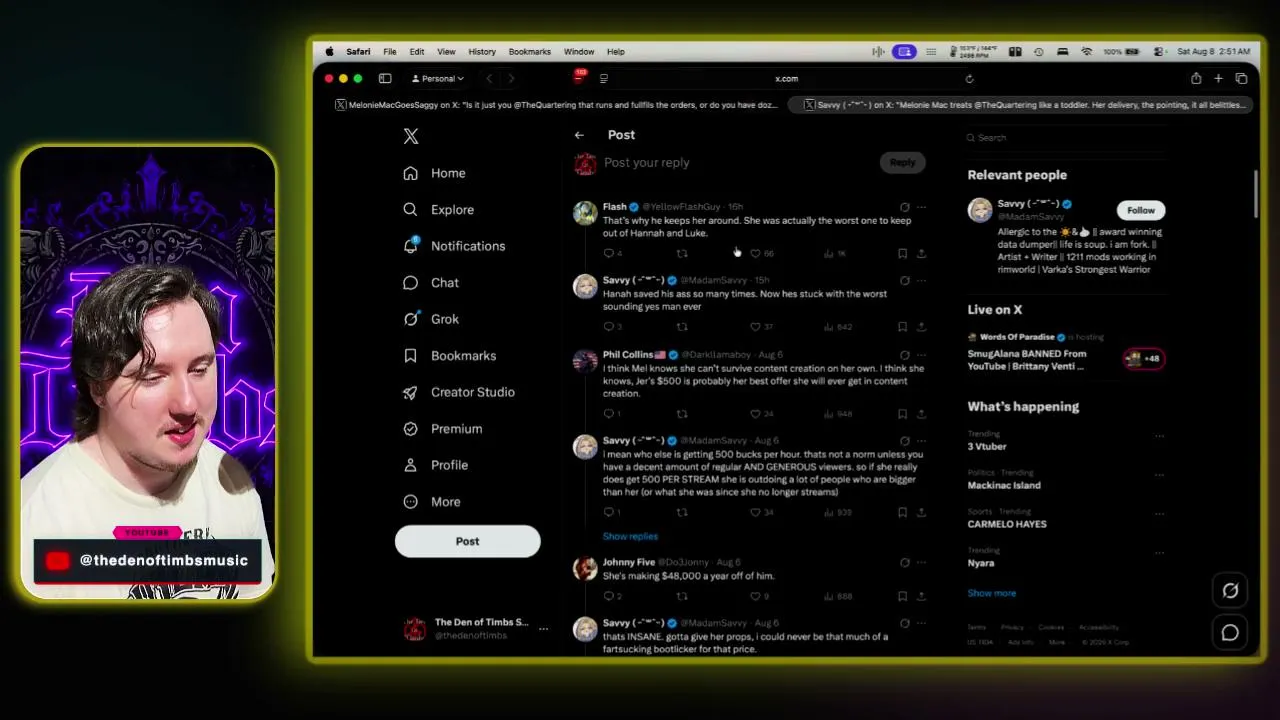Click the white Post button
Viewport: 1280px width, 720px height.
coord(468,541)
